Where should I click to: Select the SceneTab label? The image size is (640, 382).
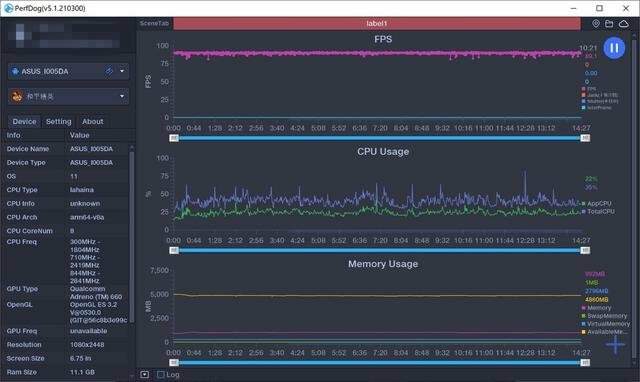(x=154, y=23)
